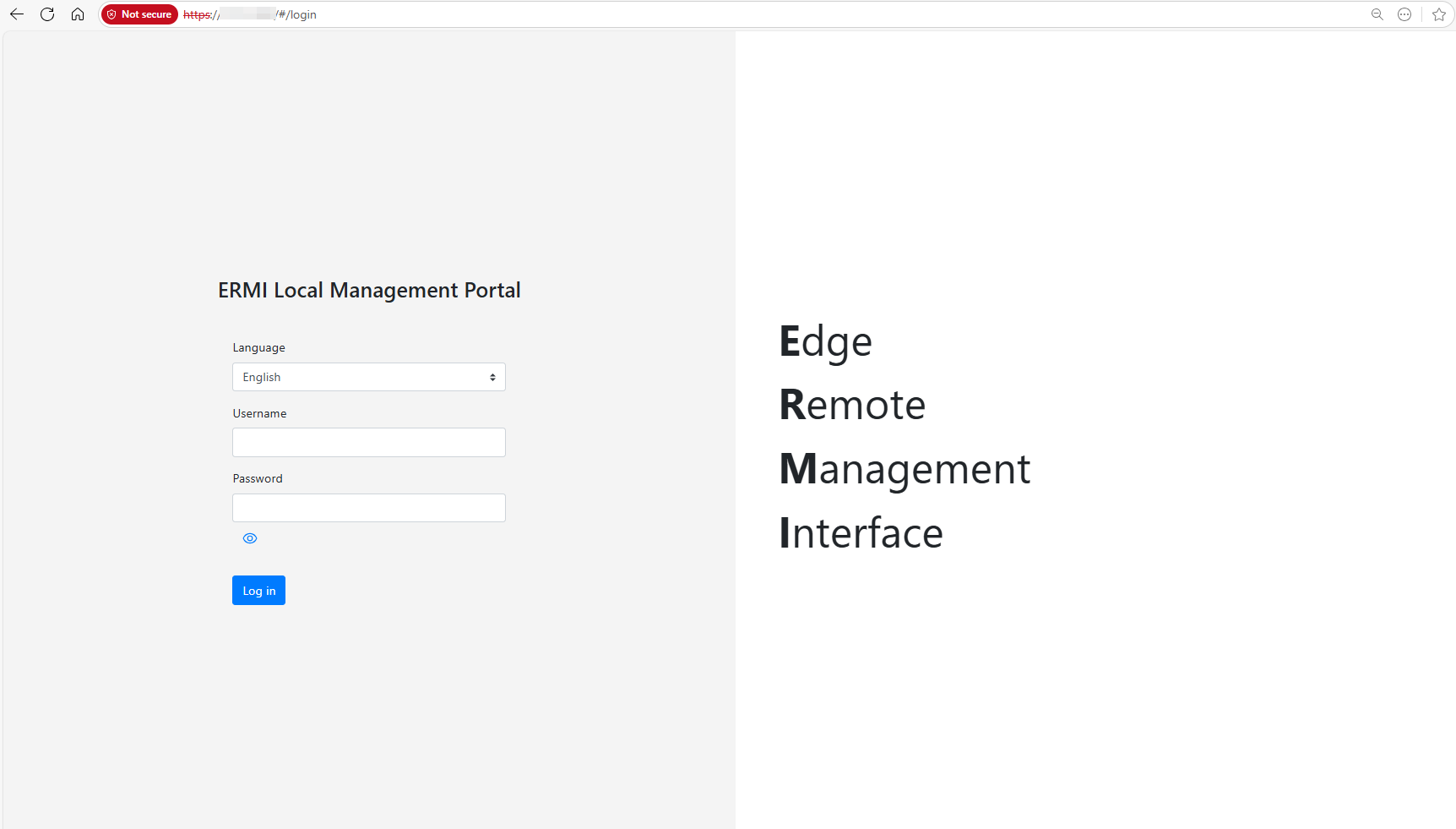The image size is (1456, 829).
Task: Add this page to favorites with star
Action: [x=1439, y=14]
